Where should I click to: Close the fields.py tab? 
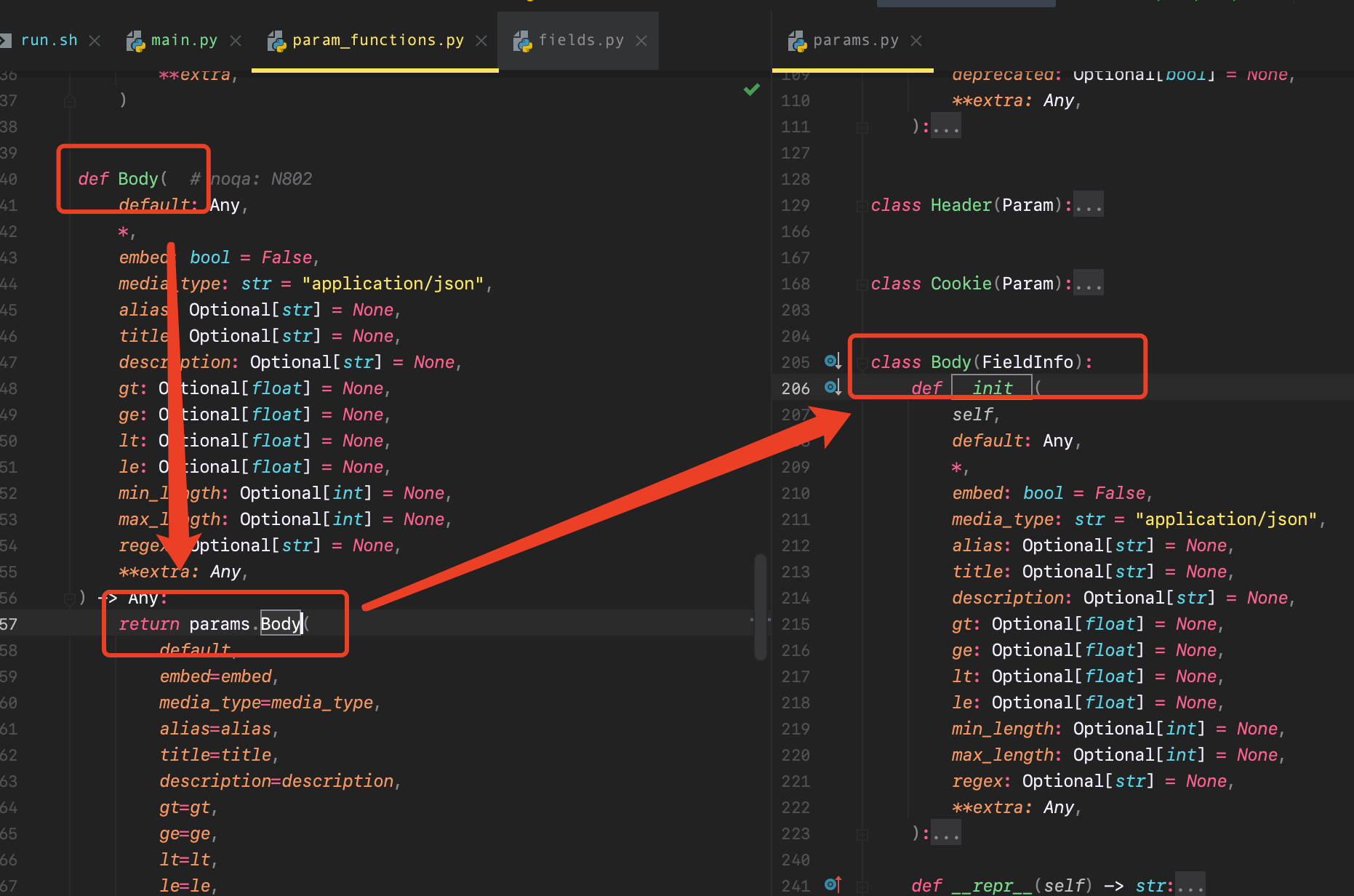pyautogui.click(x=641, y=41)
